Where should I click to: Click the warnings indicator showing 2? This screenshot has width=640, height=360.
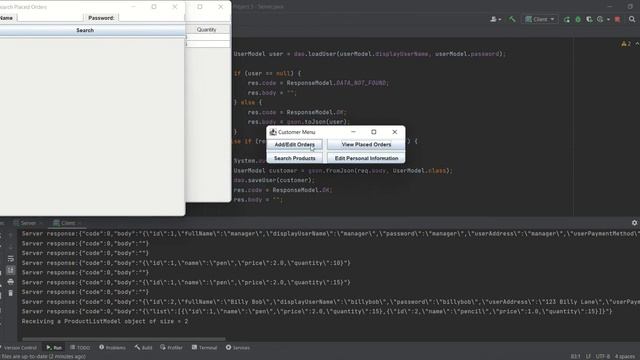click(x=626, y=44)
